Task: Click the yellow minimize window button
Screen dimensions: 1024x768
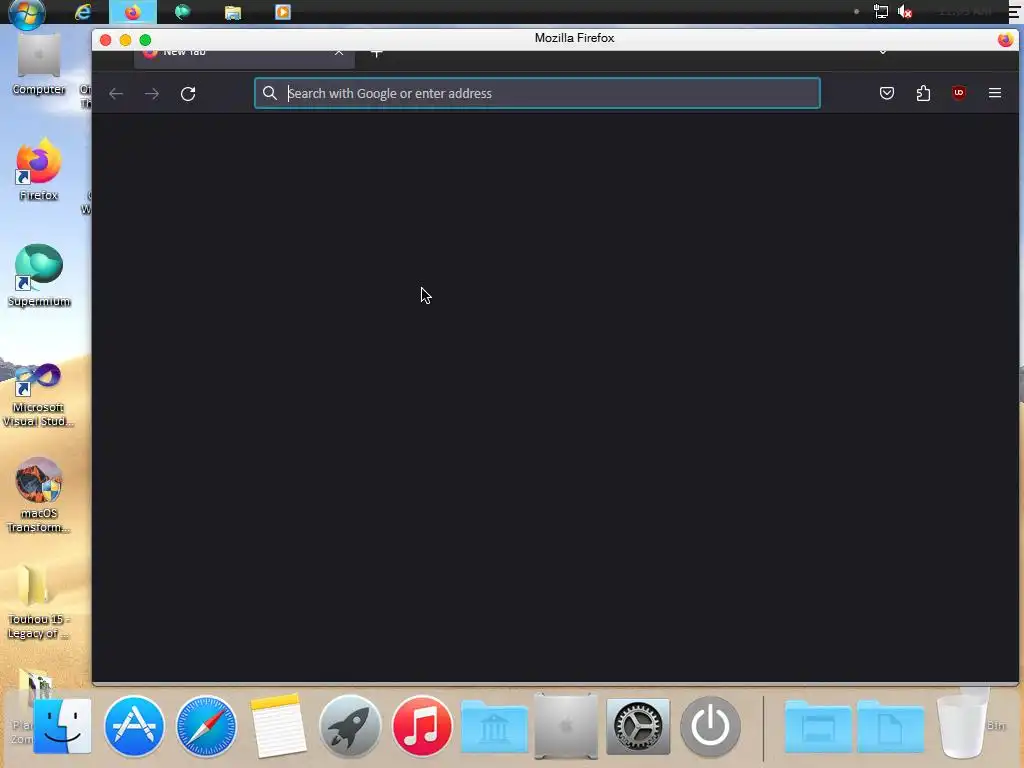Action: point(125,40)
